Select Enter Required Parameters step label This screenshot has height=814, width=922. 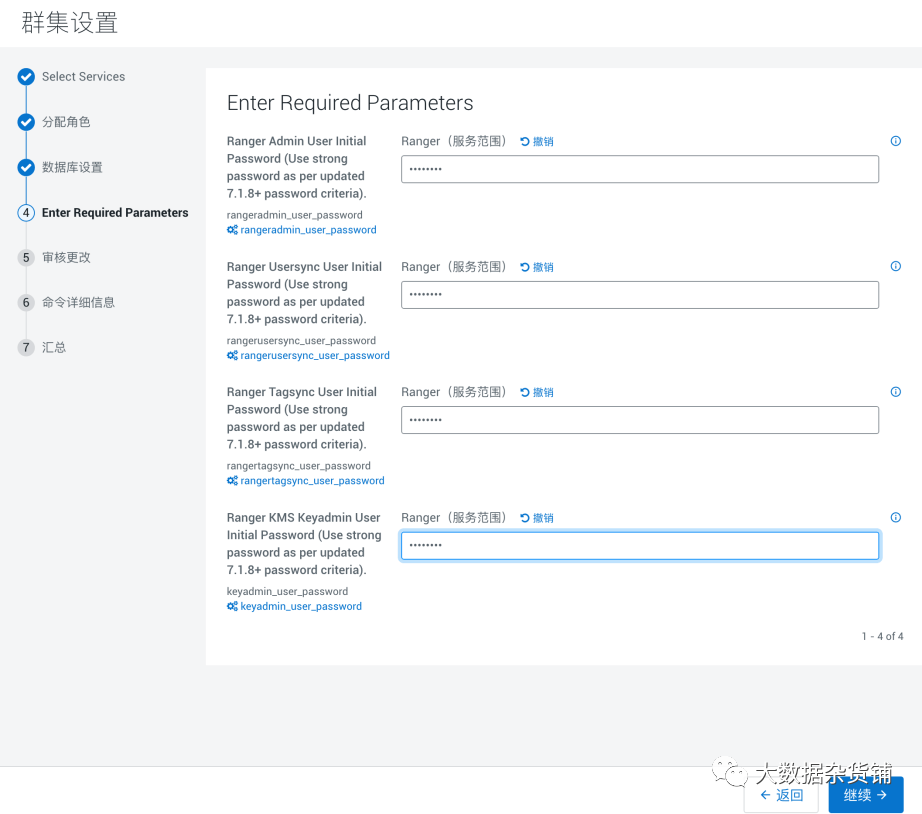[115, 212]
